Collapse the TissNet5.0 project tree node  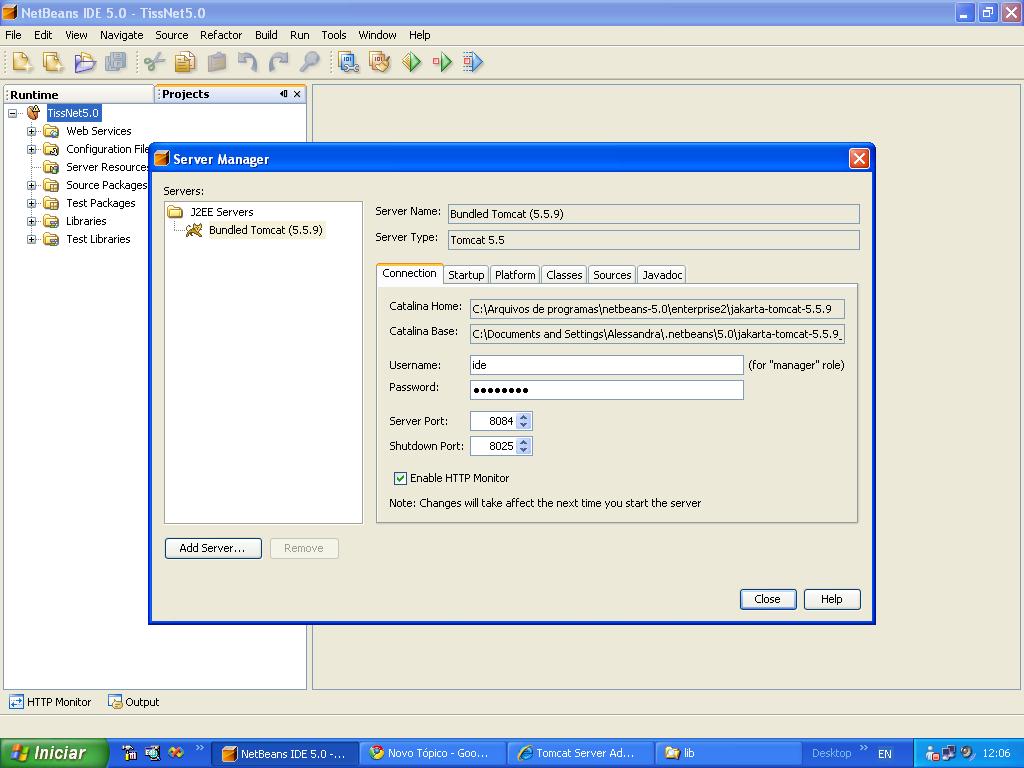pos(12,113)
